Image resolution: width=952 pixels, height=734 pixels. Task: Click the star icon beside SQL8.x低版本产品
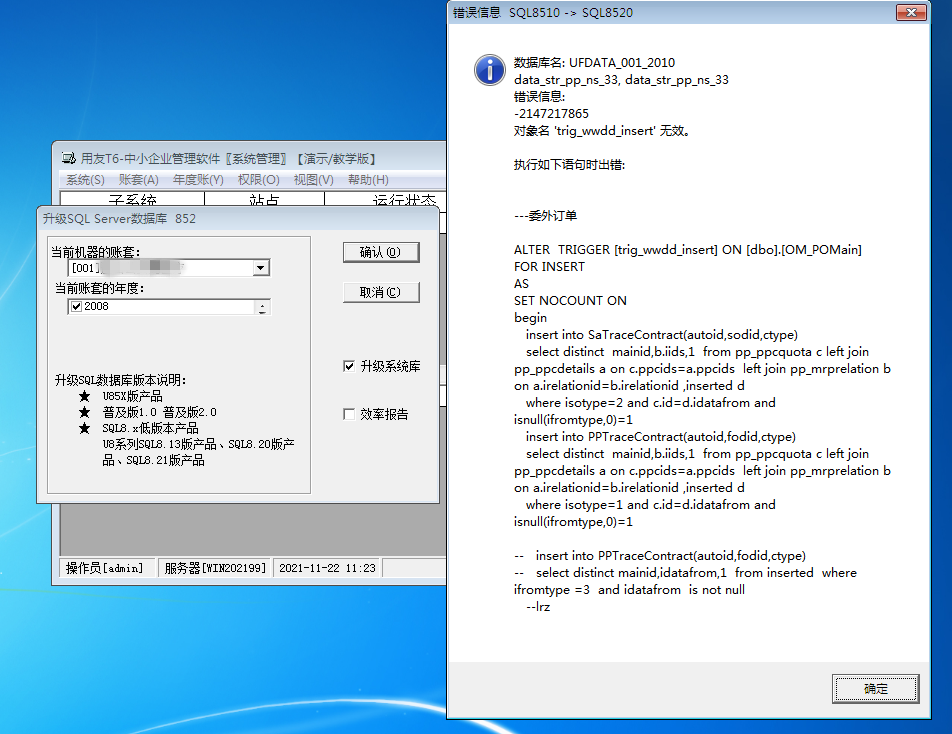(84, 429)
